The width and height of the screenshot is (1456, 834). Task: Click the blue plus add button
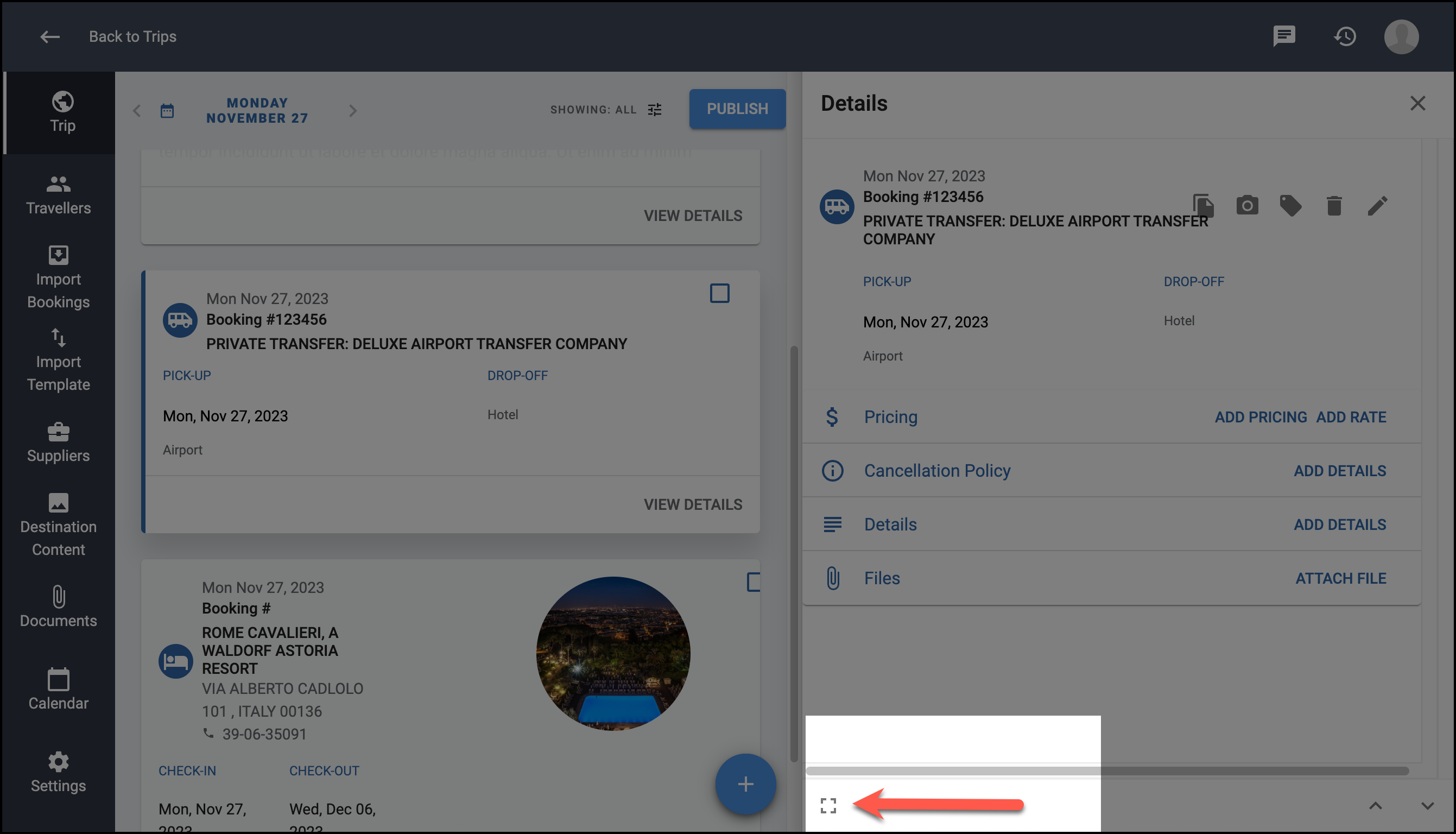click(x=745, y=784)
